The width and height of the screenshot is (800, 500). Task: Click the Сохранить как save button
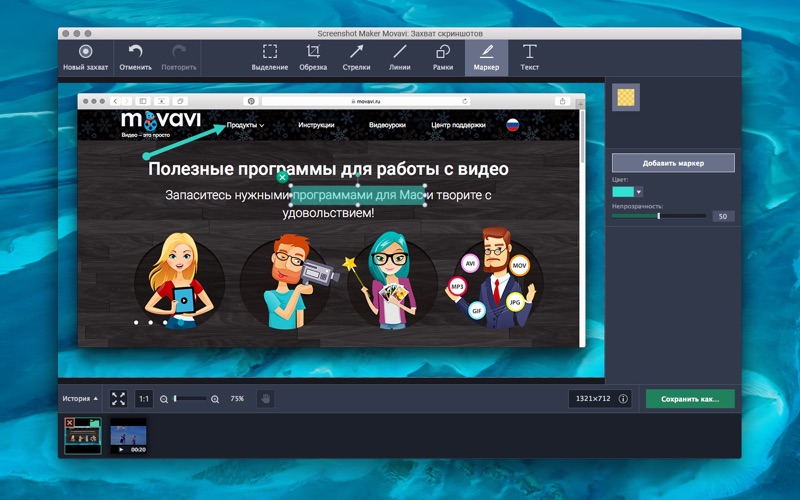pos(690,399)
